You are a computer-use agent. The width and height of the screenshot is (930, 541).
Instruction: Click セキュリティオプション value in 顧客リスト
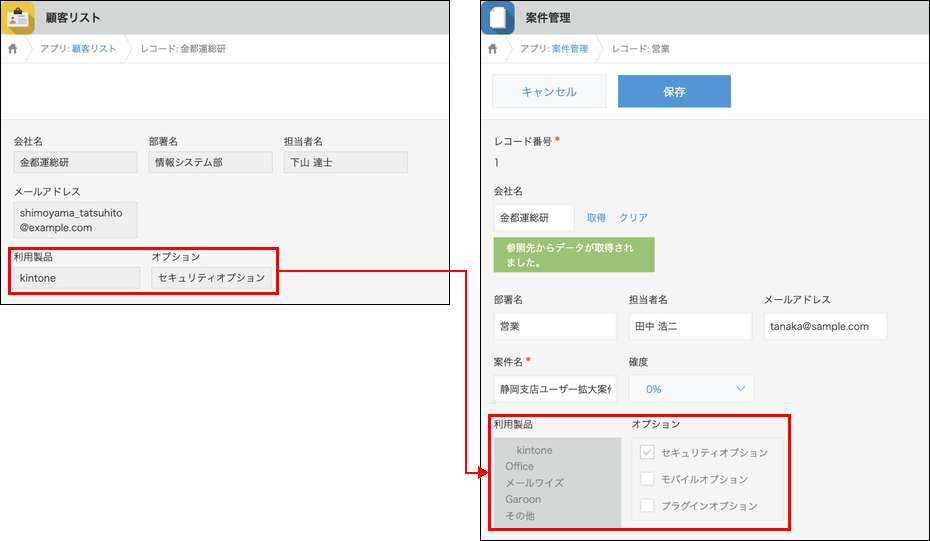click(212, 278)
